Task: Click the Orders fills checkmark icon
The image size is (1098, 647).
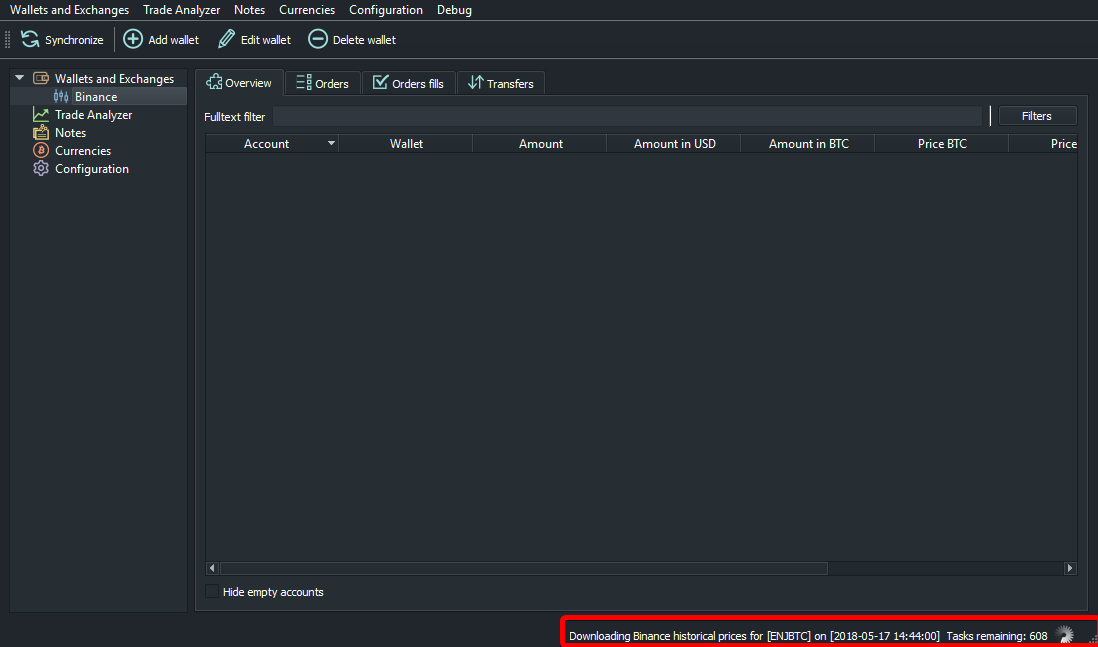Action: point(380,83)
